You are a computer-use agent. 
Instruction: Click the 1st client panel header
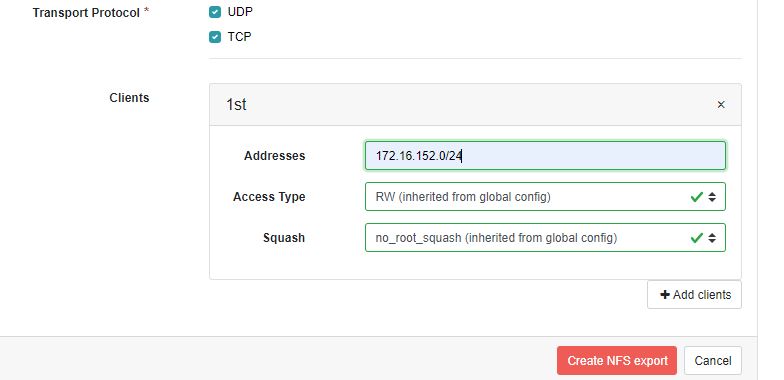pyautogui.click(x=475, y=104)
